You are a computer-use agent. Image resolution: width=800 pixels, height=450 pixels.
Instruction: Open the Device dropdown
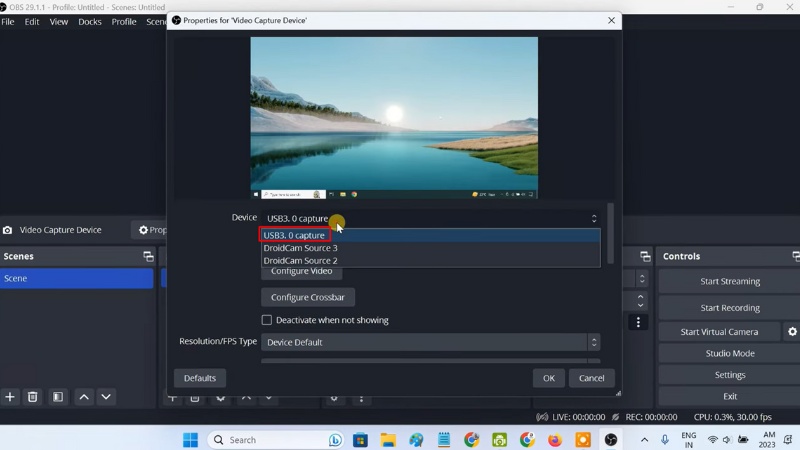[431, 218]
